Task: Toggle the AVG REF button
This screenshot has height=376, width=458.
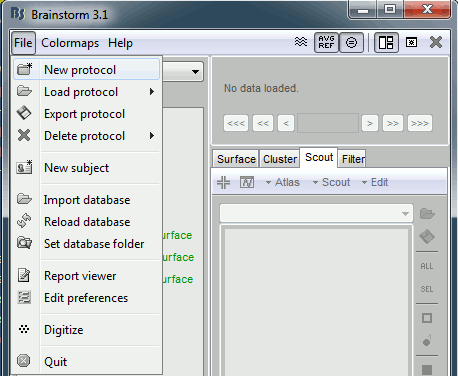Action: click(x=326, y=42)
